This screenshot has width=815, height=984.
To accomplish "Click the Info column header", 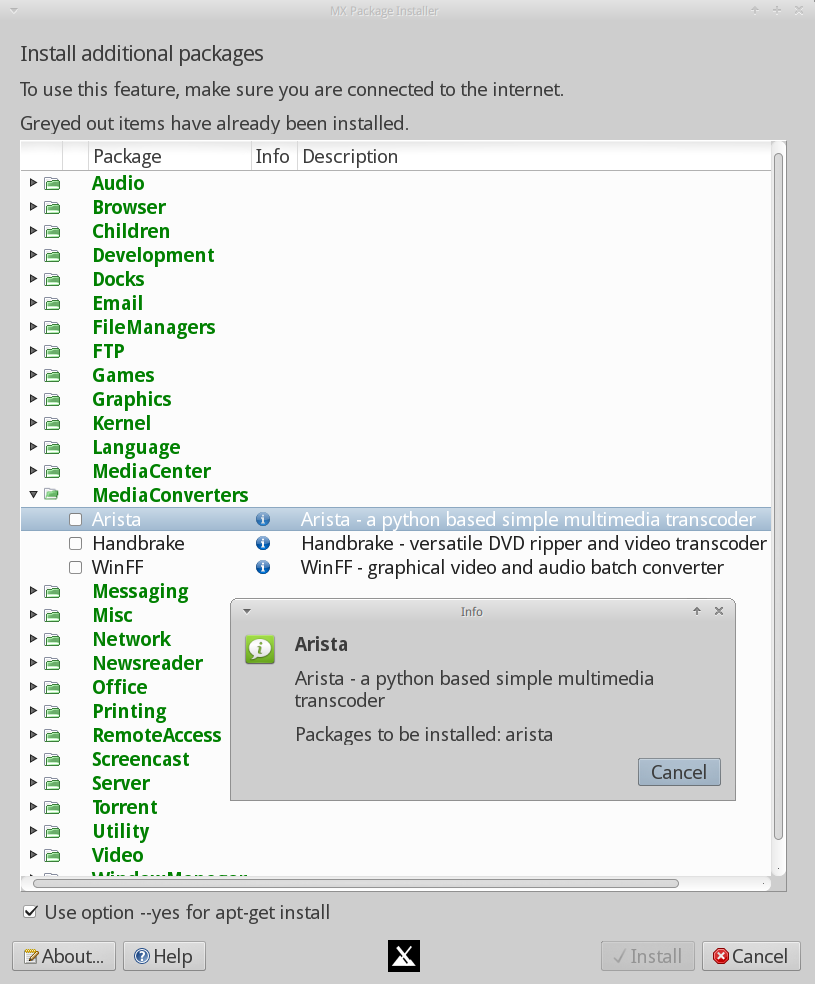I will [274, 156].
